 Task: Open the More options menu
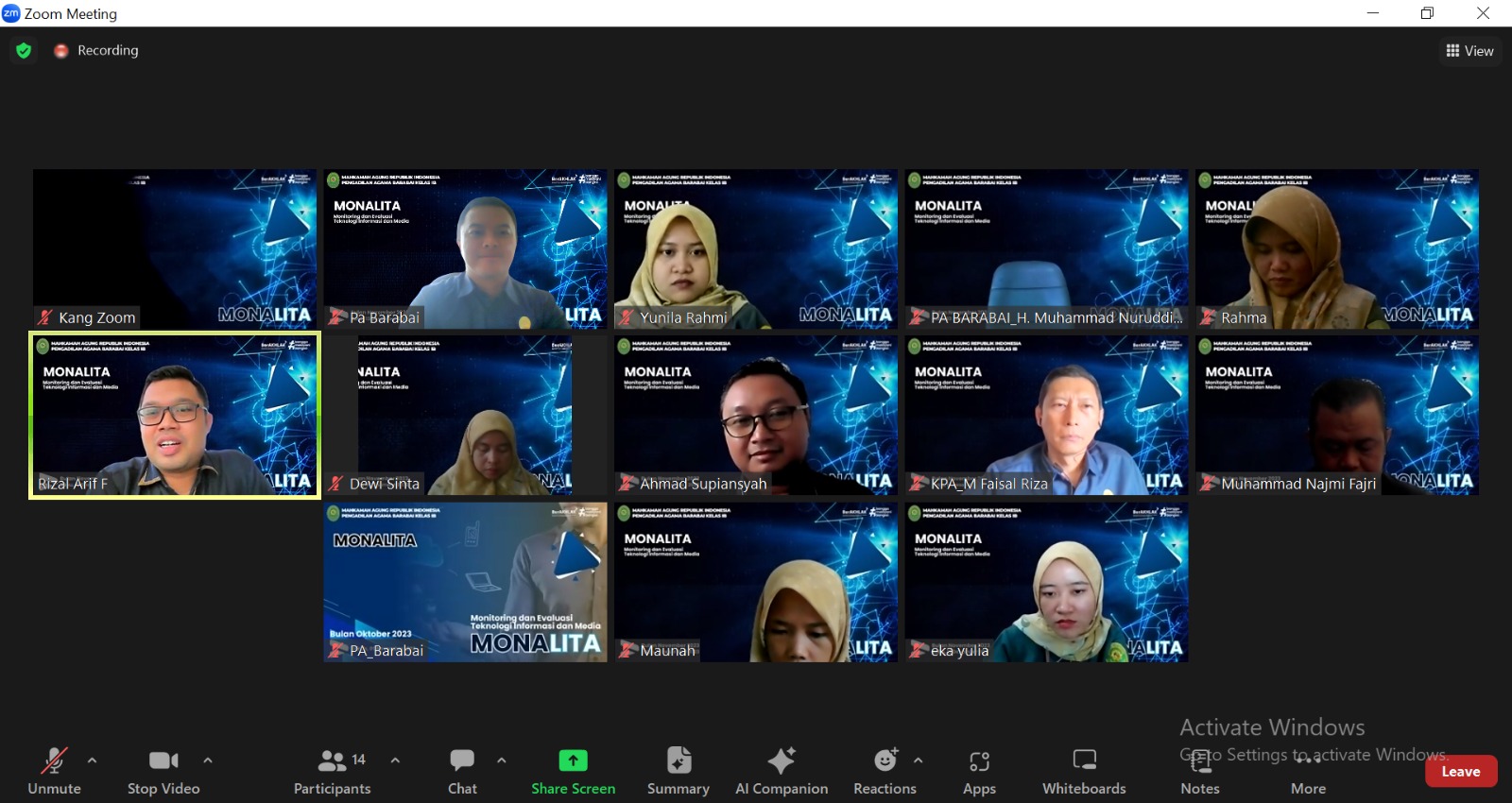point(1308,770)
